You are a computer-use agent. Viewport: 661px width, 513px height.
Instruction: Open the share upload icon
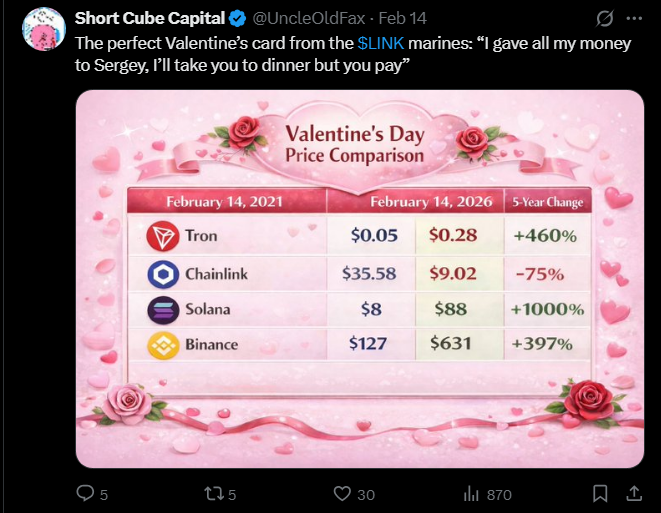coord(634,493)
